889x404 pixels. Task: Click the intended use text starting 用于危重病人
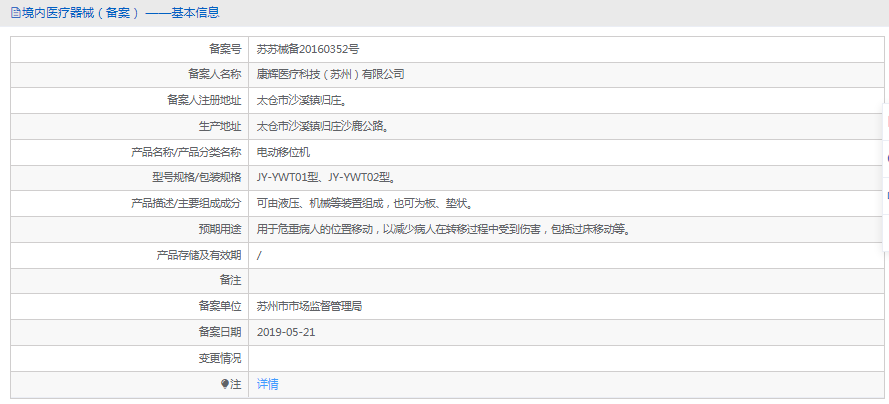tap(444, 229)
